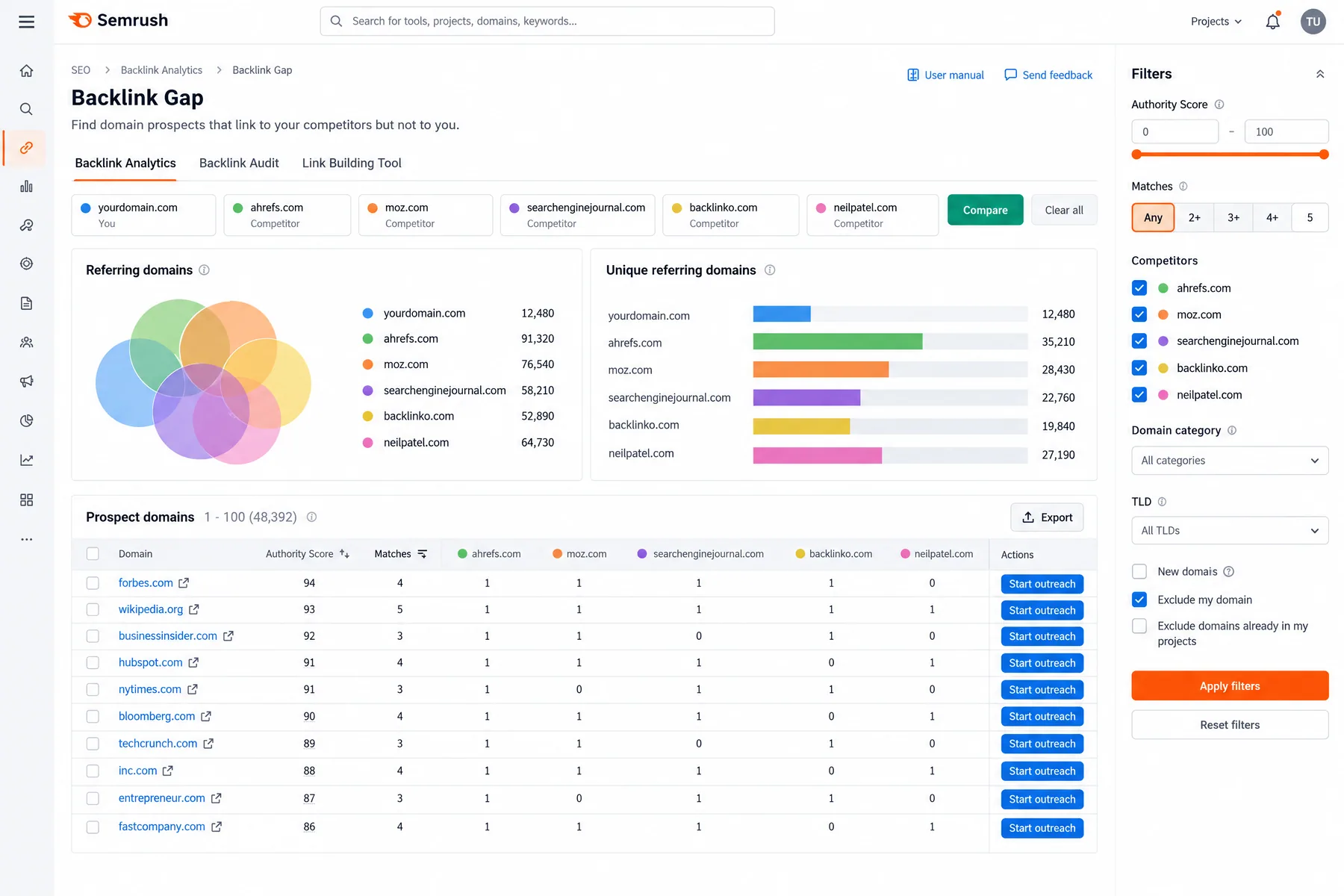This screenshot has height=896, width=1344.
Task: Expand the Projects dropdown
Action: (1216, 22)
